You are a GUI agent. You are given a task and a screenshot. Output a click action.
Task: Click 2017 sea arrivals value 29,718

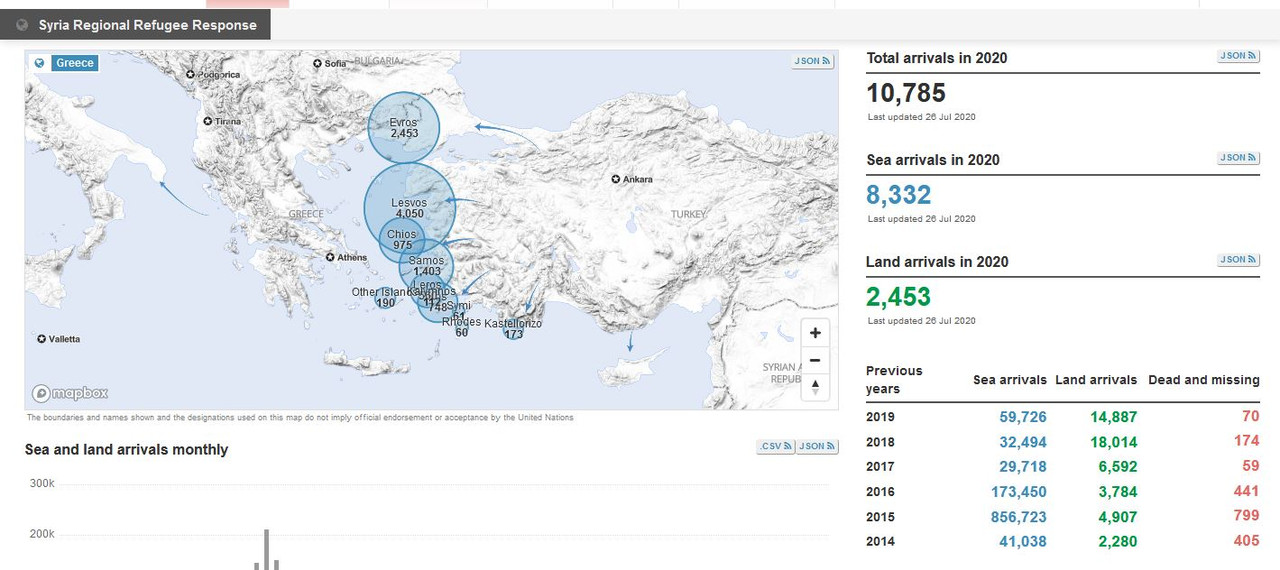tap(1023, 467)
